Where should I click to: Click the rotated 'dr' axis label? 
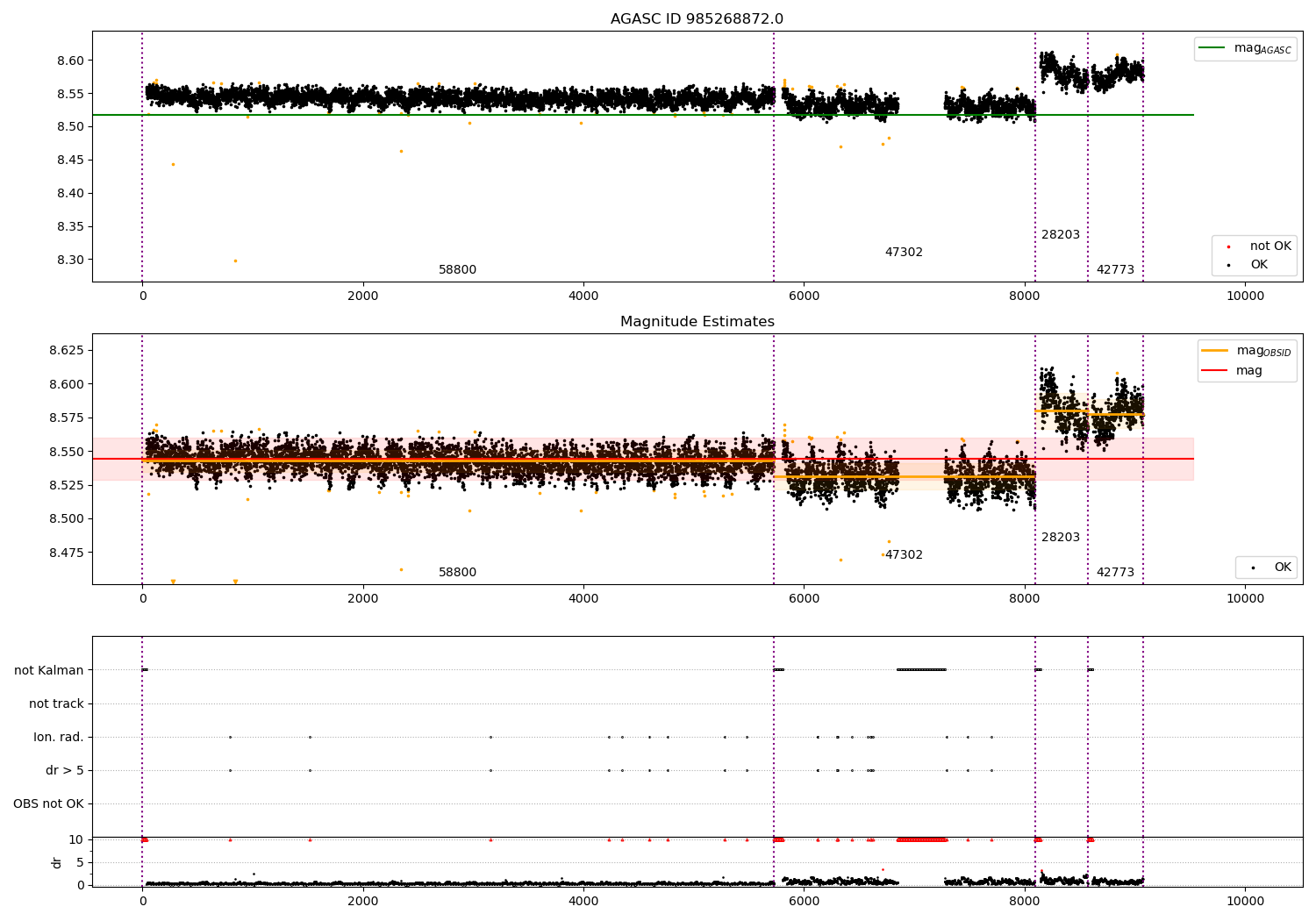[x=57, y=862]
